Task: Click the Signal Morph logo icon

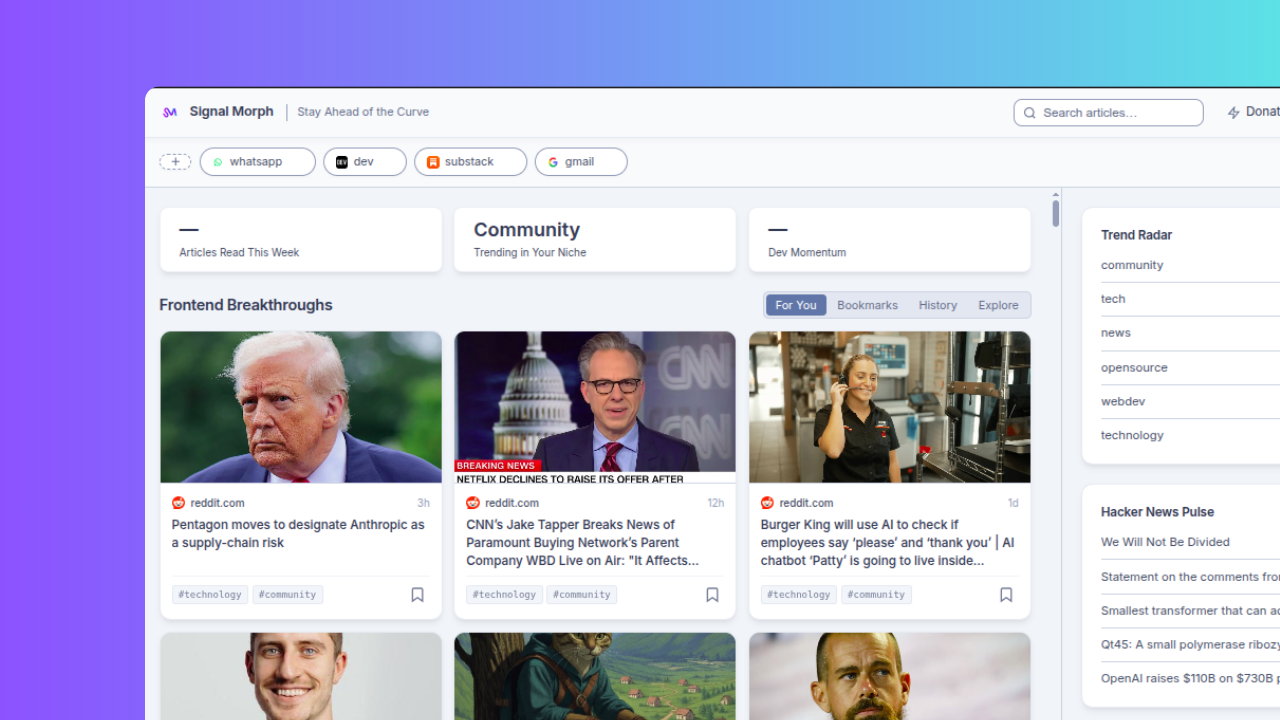Action: pyautogui.click(x=170, y=112)
